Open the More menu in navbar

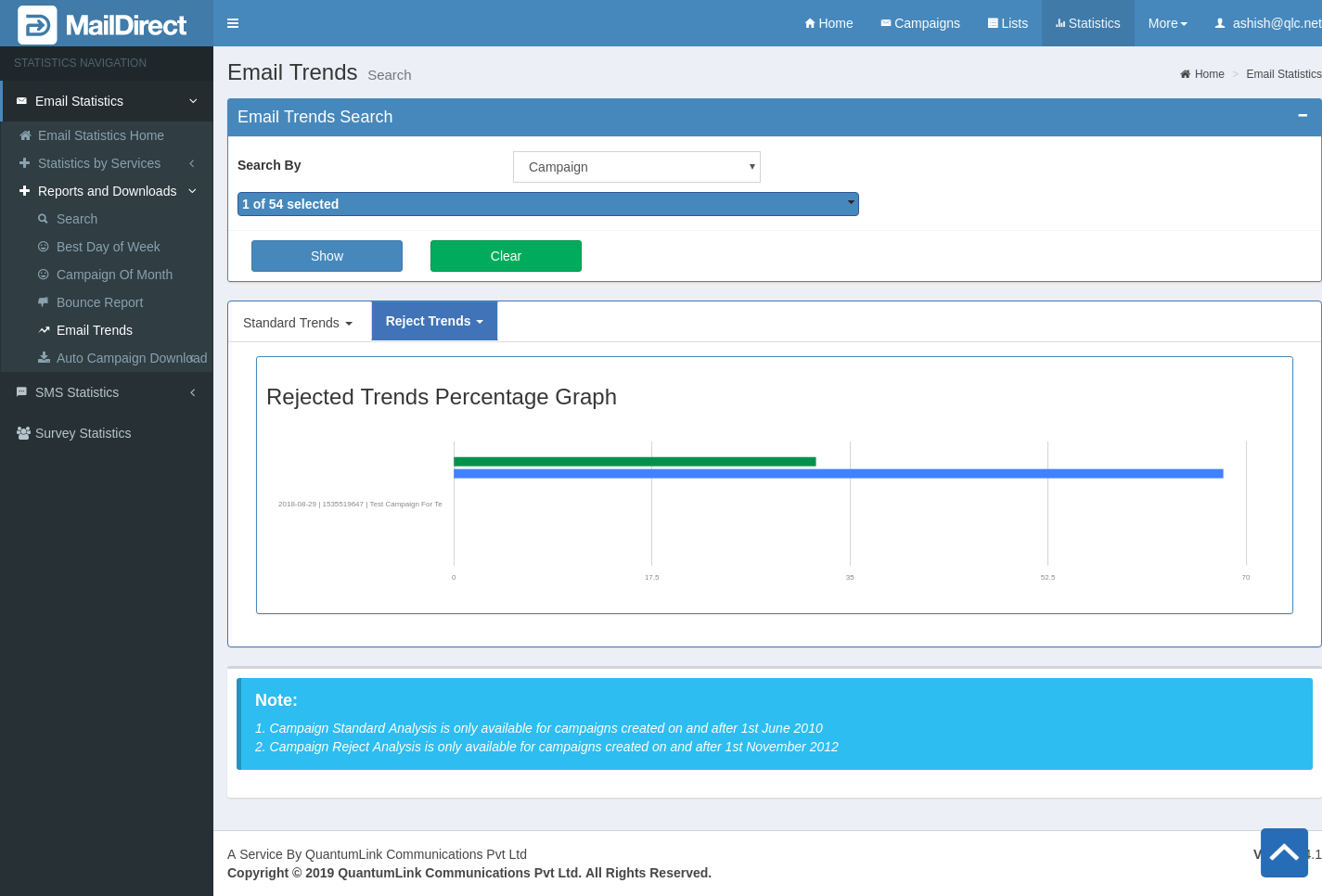pyautogui.click(x=1167, y=23)
